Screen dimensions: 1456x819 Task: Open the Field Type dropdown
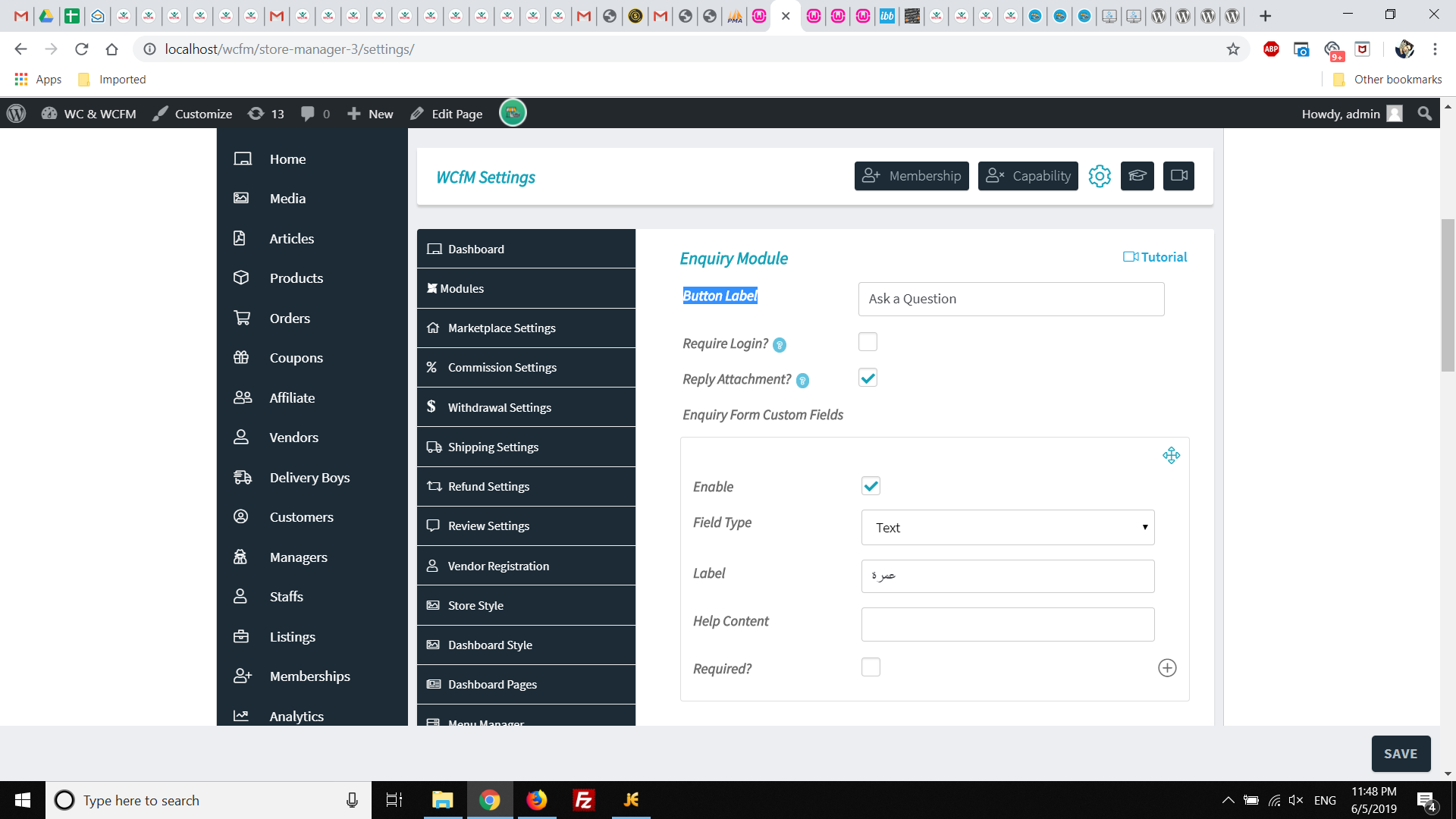point(1008,527)
